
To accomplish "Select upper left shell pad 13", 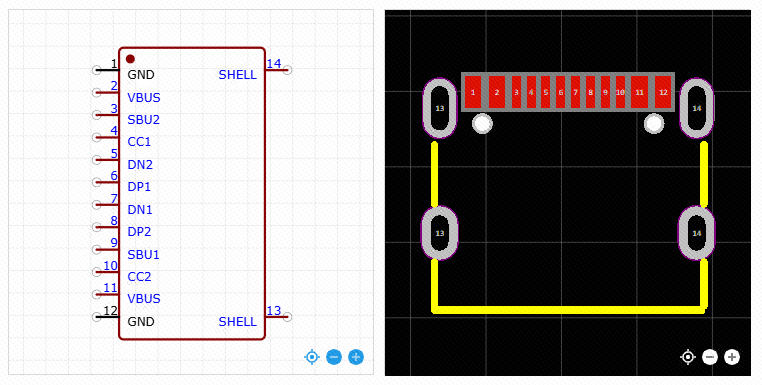I will click(x=440, y=108).
